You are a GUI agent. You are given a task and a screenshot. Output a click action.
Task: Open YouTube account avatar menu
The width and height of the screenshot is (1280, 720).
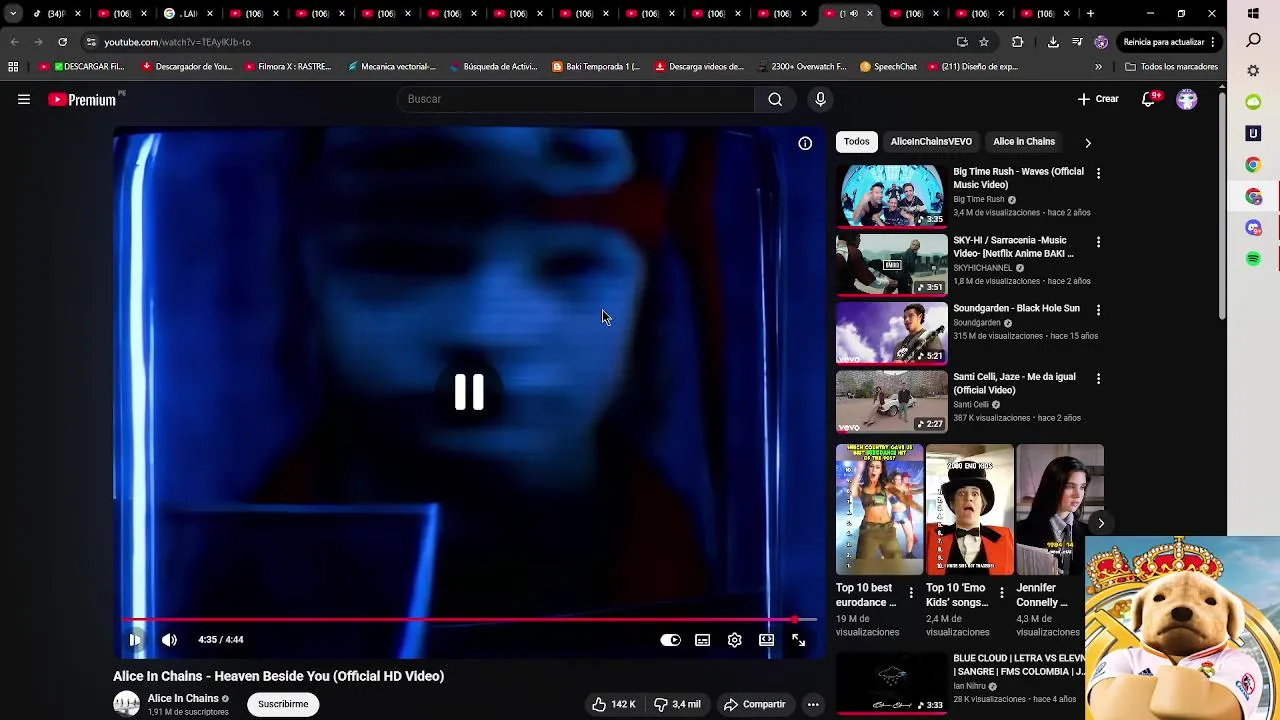[x=1187, y=99]
